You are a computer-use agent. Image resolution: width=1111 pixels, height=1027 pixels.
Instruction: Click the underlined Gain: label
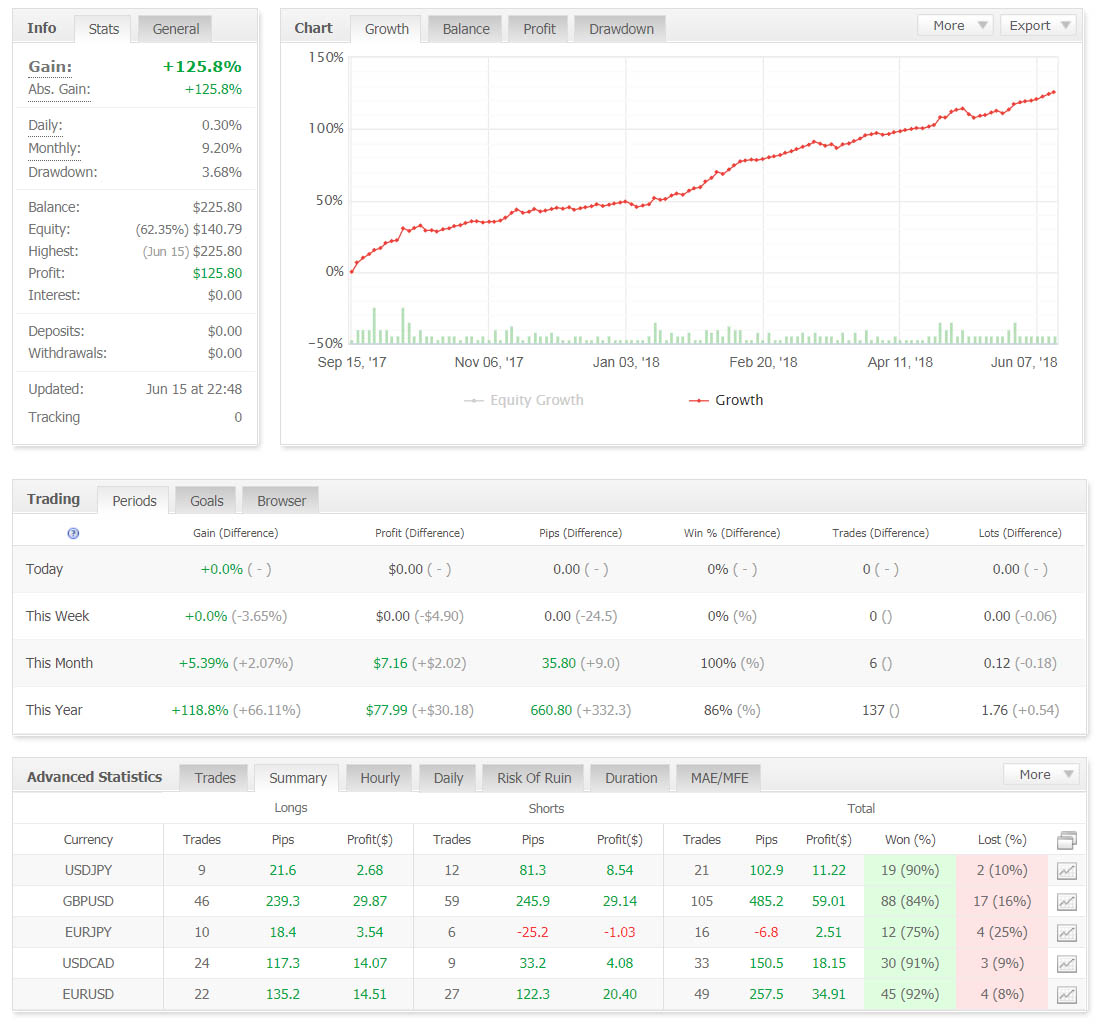point(50,67)
